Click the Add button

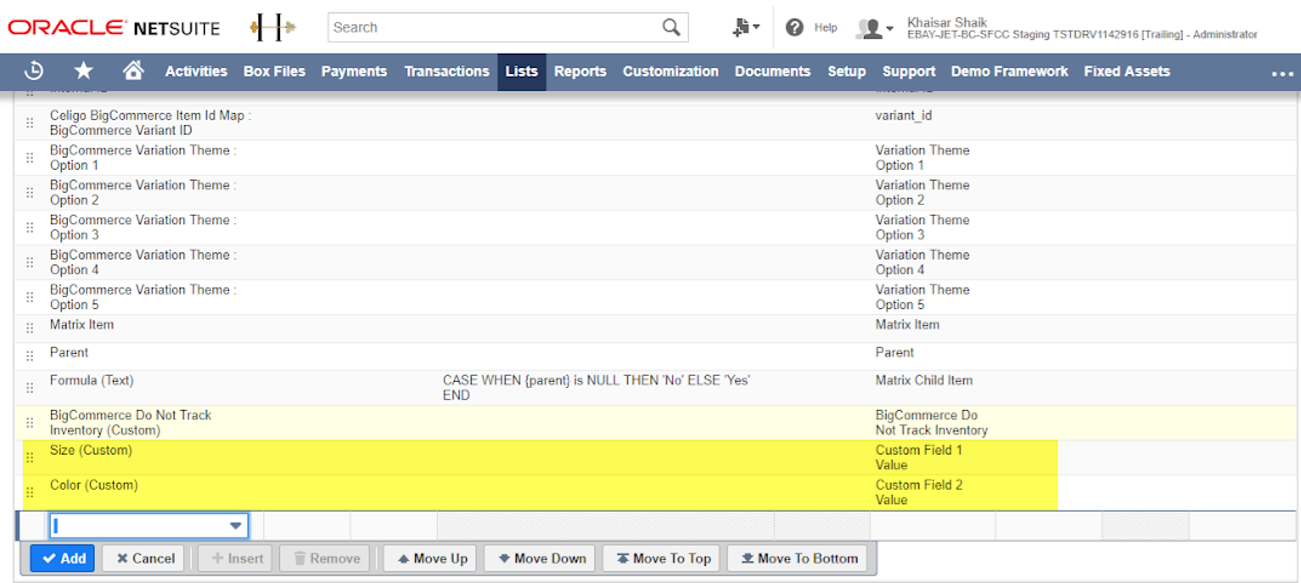coord(62,558)
